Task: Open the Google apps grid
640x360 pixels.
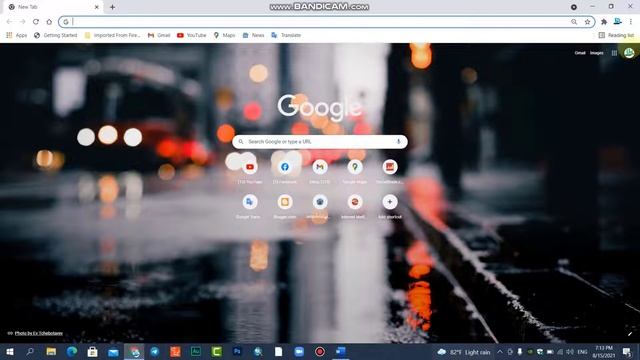Action: (614, 53)
